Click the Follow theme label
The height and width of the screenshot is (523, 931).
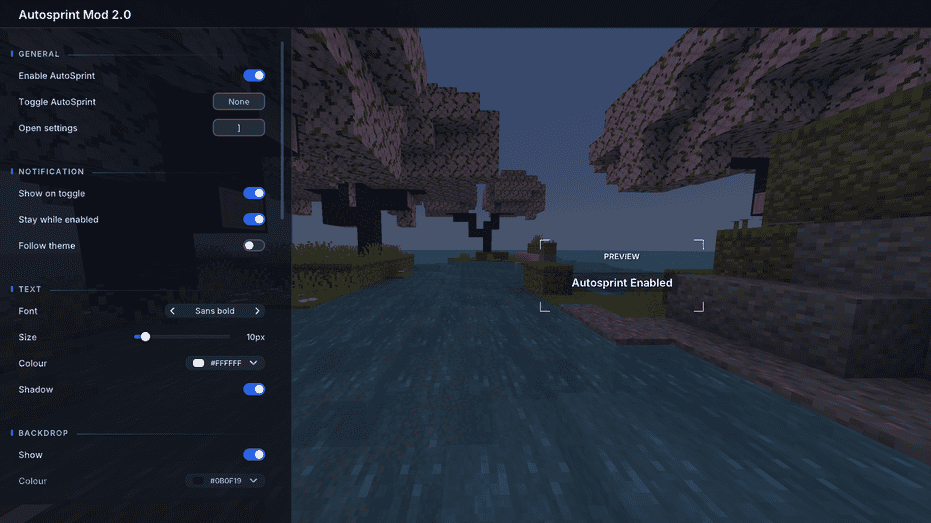pos(46,245)
